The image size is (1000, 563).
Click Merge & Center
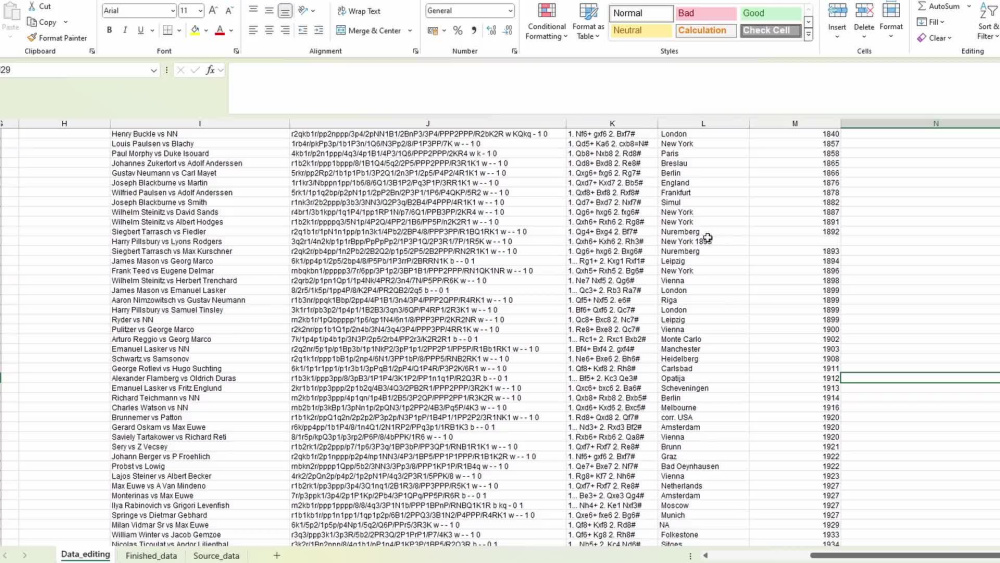369,31
